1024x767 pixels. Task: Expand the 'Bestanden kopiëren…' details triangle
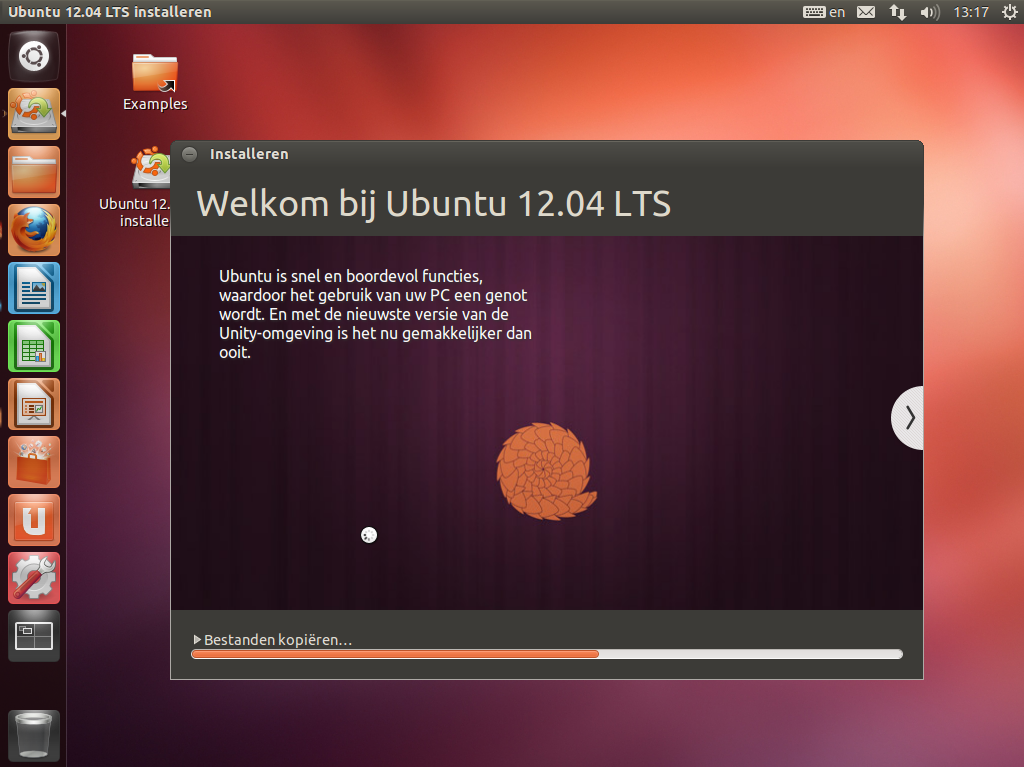(198, 640)
